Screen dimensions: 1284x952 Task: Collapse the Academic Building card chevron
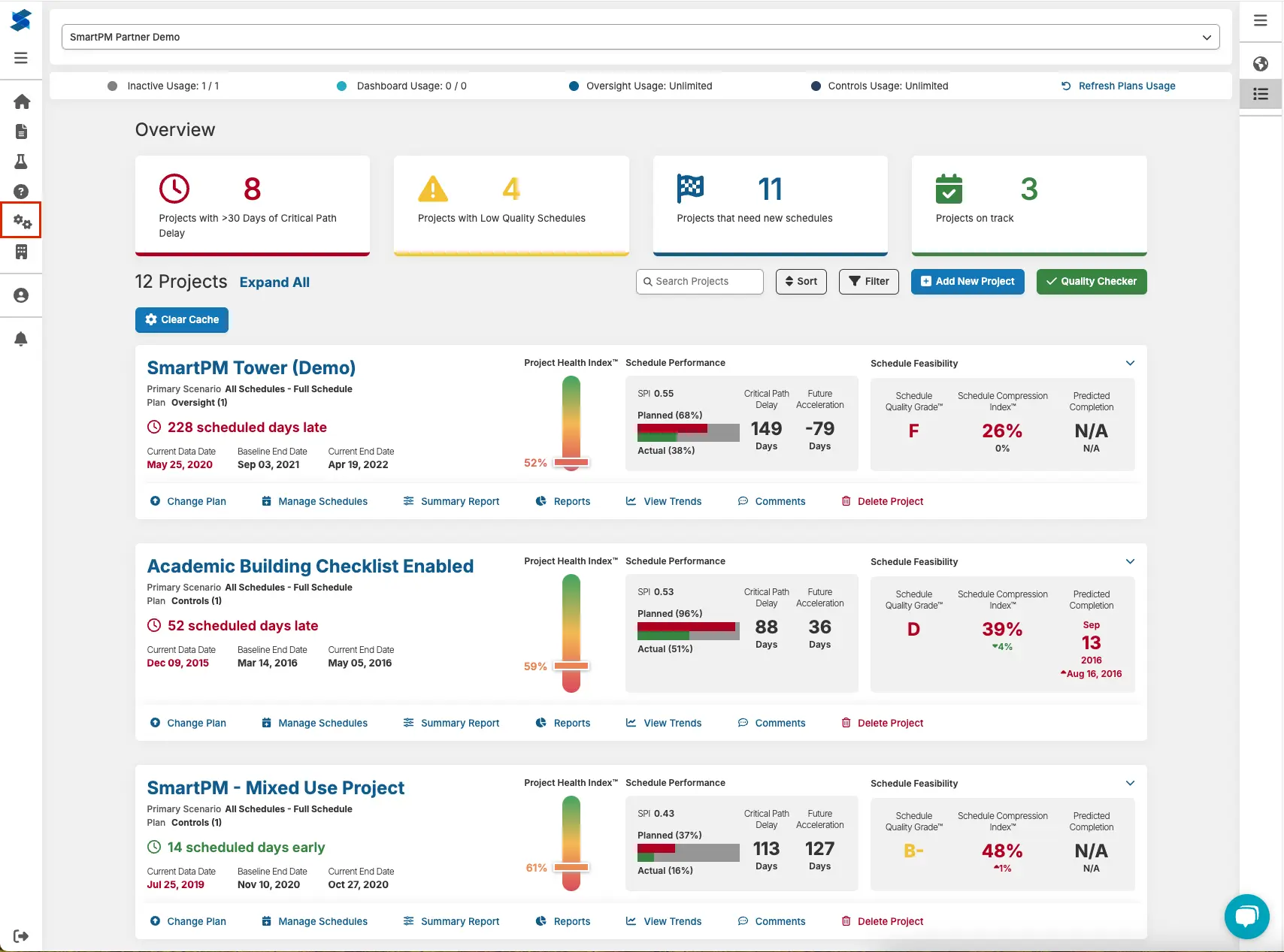point(1130,561)
